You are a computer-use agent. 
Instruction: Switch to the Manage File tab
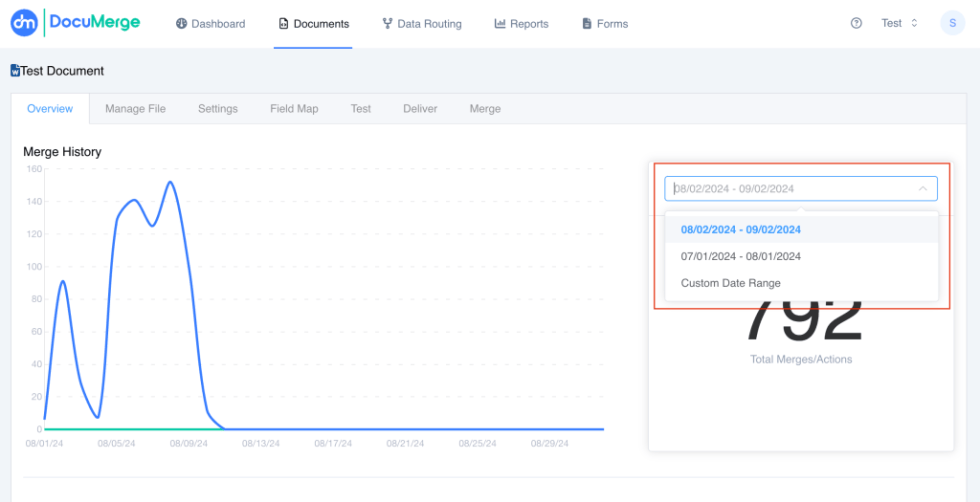pyautogui.click(x=135, y=109)
